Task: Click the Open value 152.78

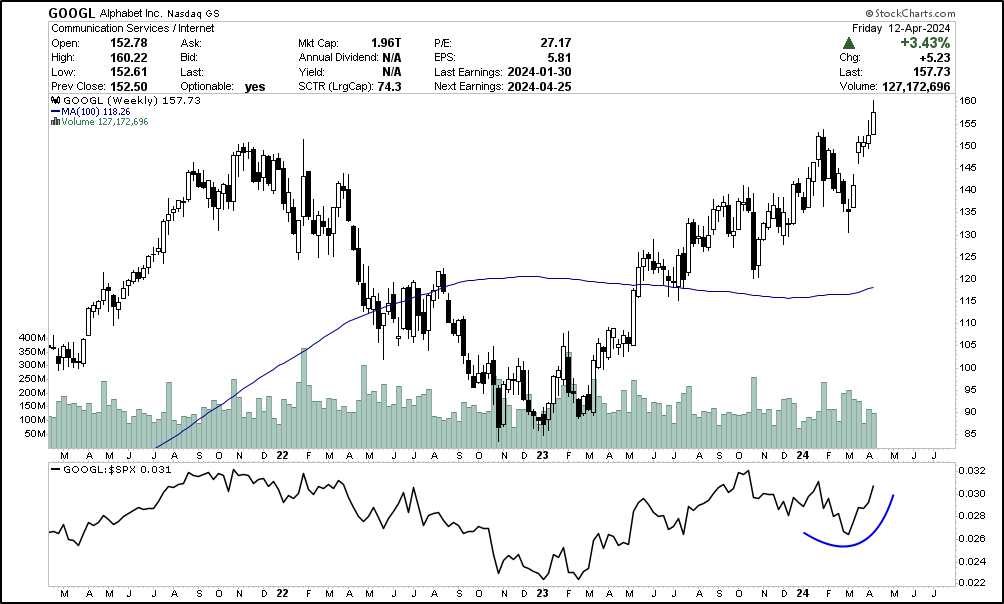Action: coord(130,43)
